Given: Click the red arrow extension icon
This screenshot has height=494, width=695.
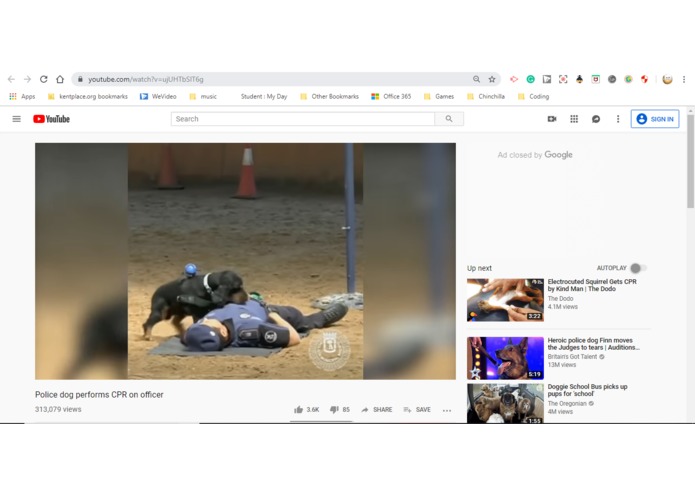Looking at the screenshot, I should coord(514,79).
